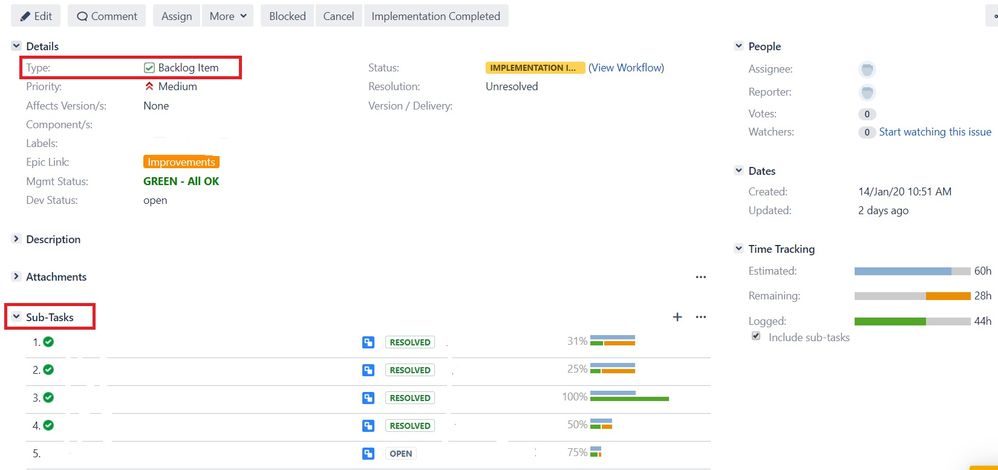Click the 100% progress bar
This screenshot has width=998, height=470.
click(x=629, y=395)
